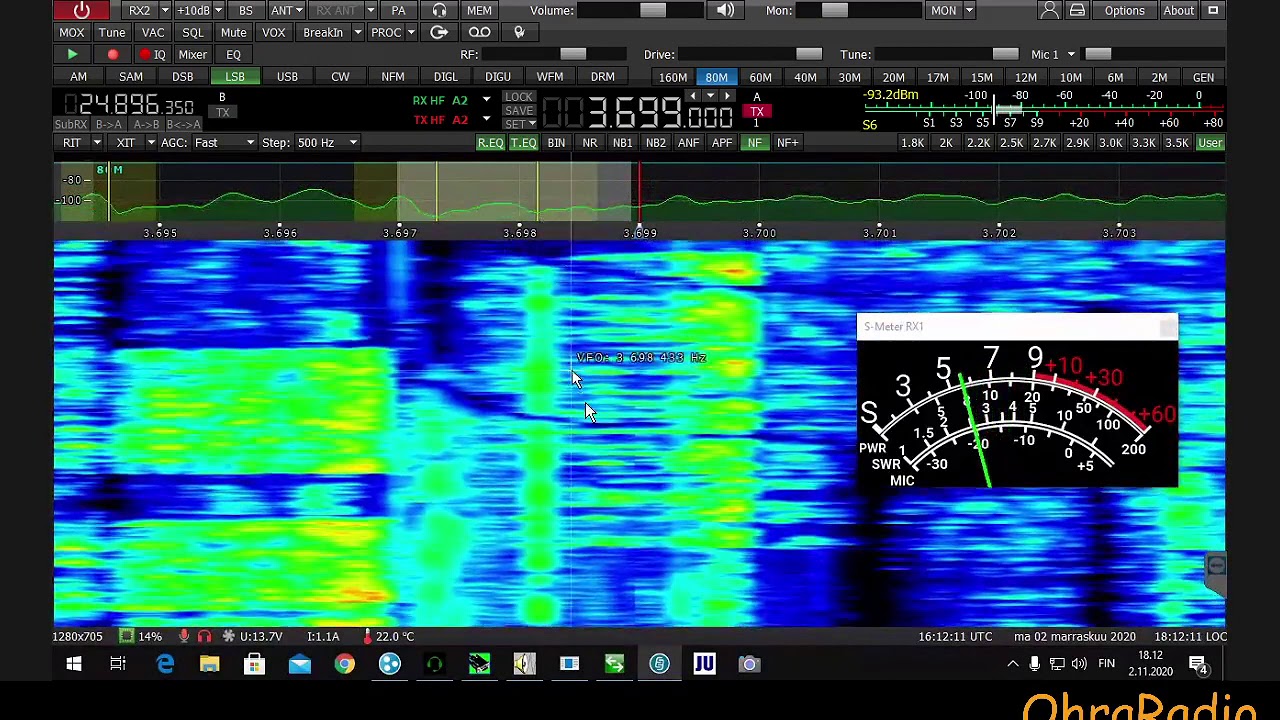
Task: Toggle MOX transmit
Action: pyautogui.click(x=71, y=32)
